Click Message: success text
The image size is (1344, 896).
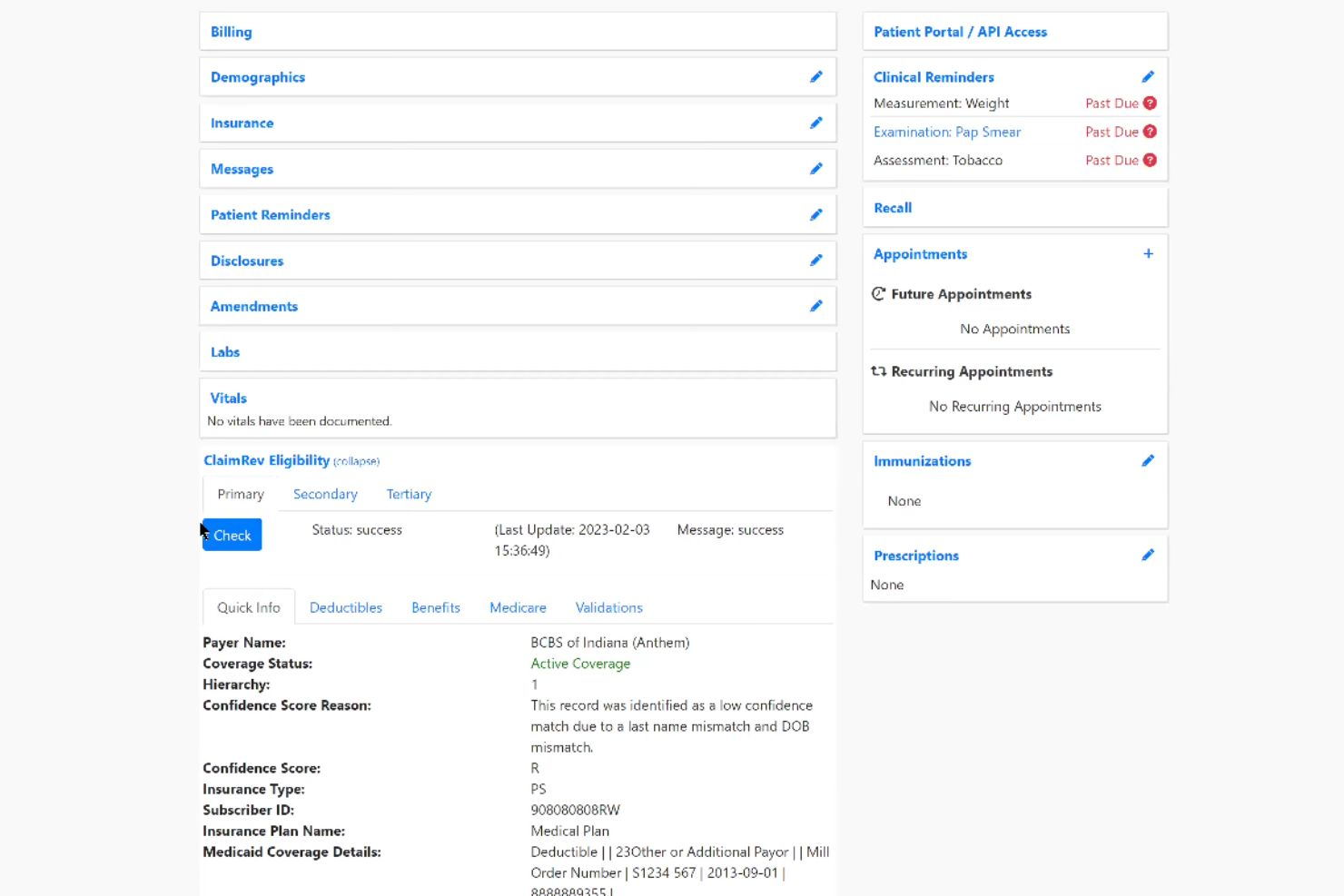[730, 530]
